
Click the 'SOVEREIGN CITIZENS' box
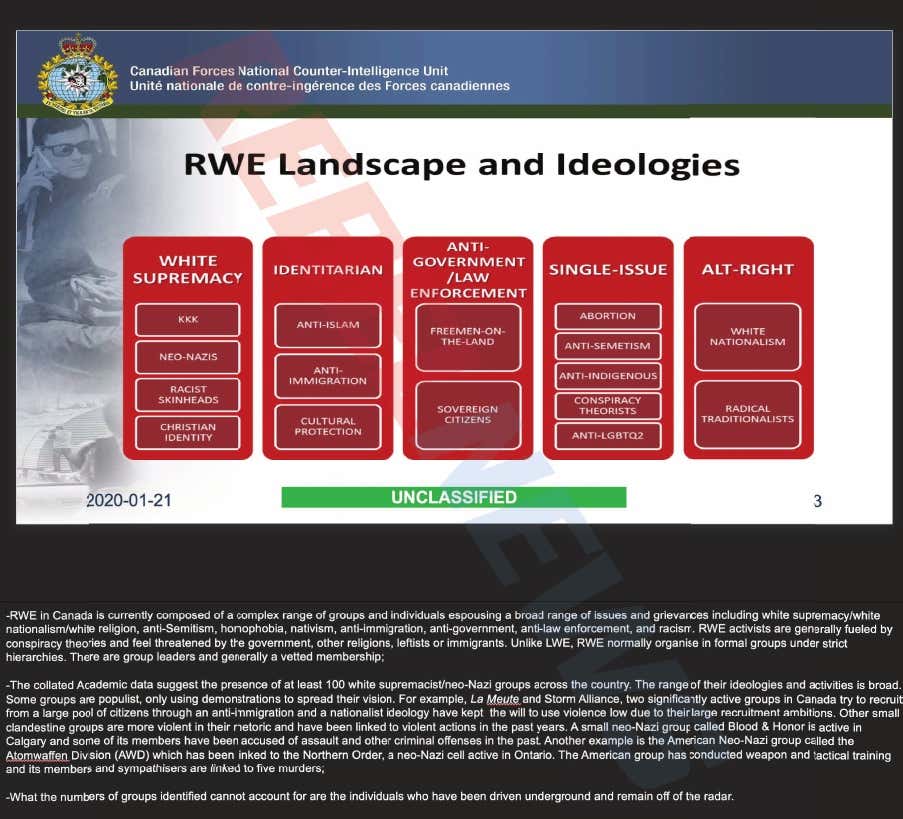468,415
